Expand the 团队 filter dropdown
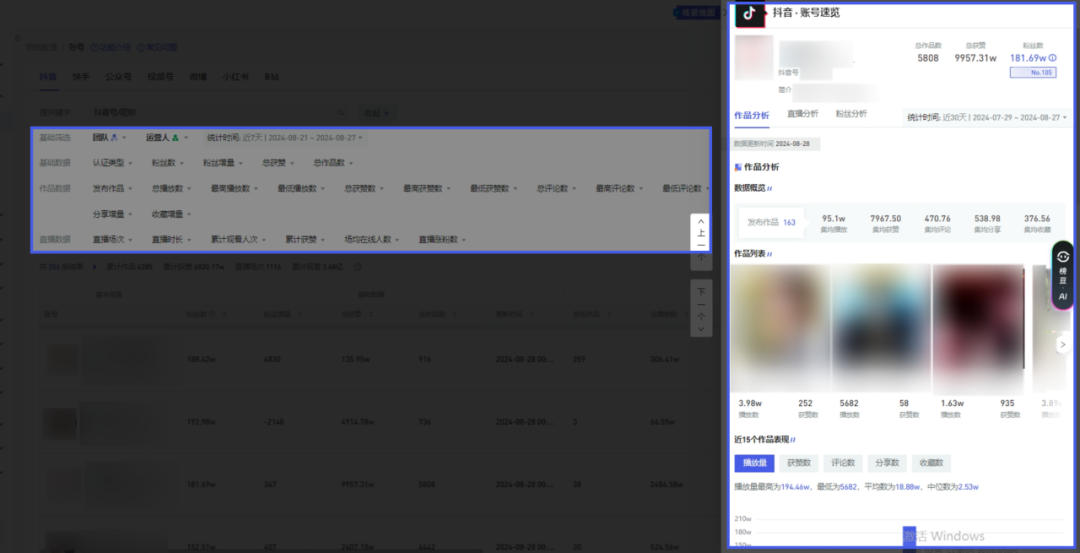 click(110, 138)
